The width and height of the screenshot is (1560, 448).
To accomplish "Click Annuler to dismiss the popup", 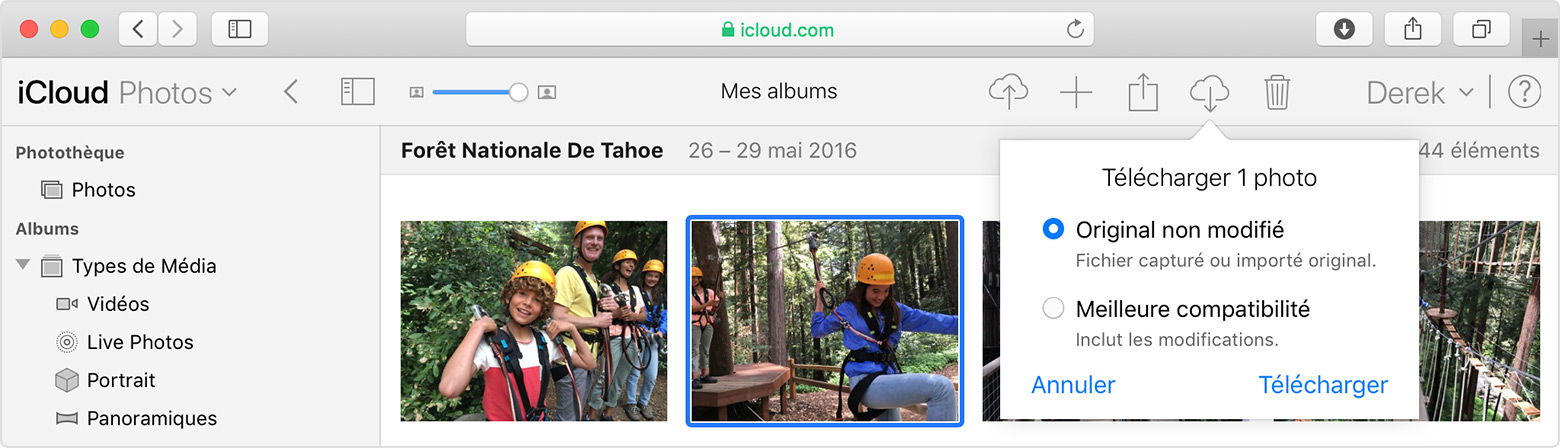I will tap(1073, 385).
